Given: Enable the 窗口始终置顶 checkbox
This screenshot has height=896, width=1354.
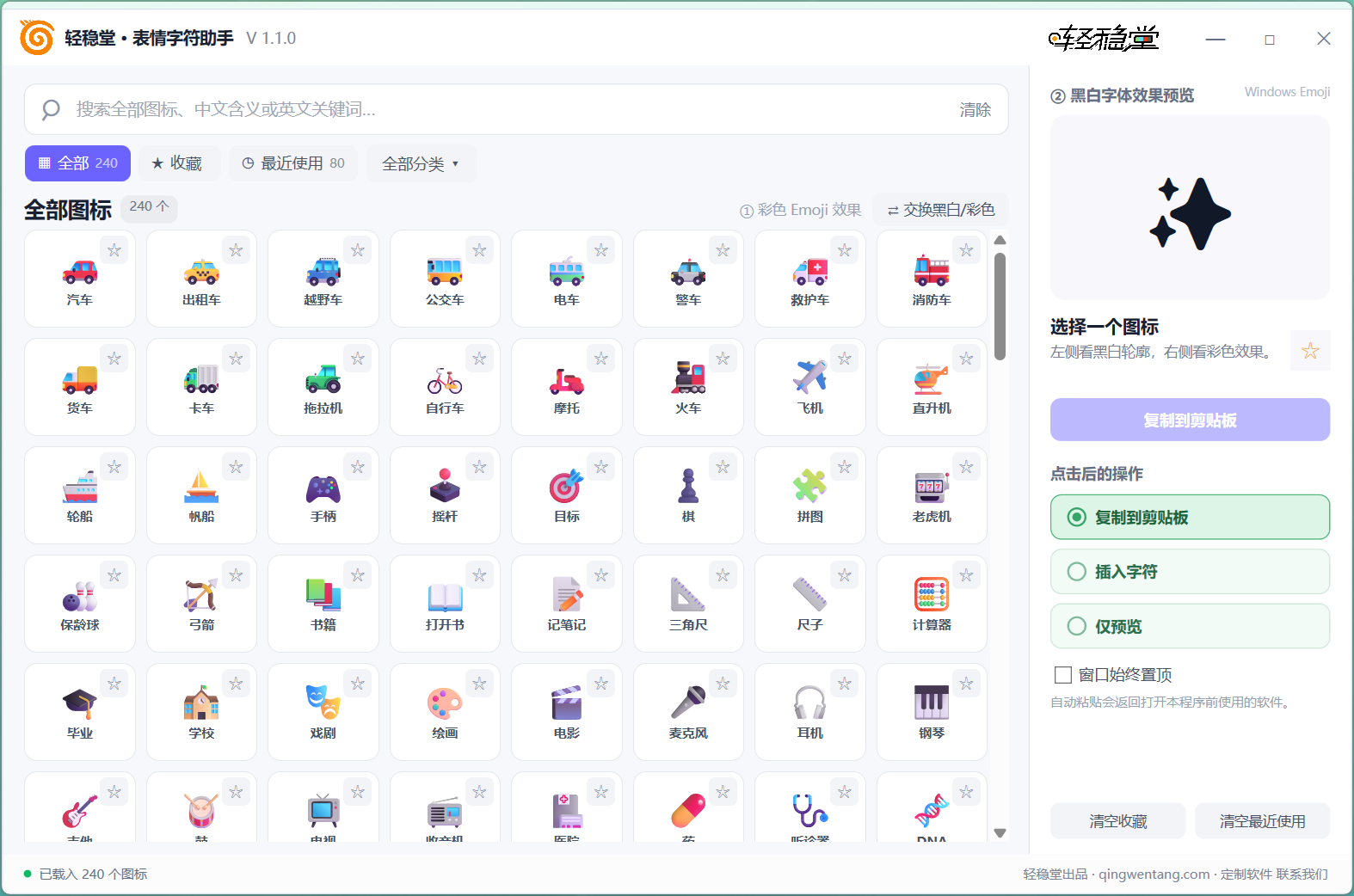Looking at the screenshot, I should click(1063, 674).
